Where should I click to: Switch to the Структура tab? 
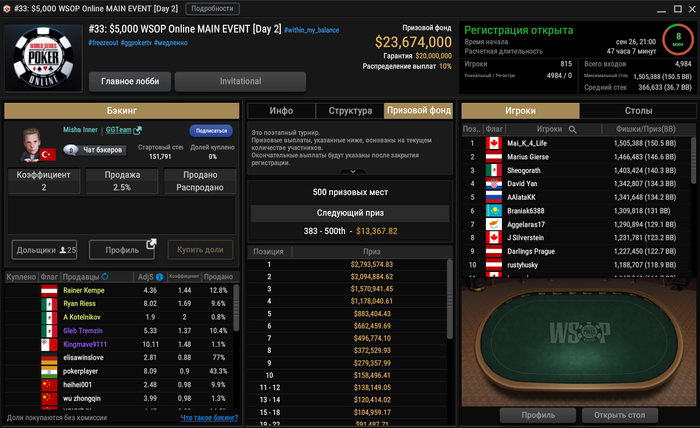tap(350, 111)
